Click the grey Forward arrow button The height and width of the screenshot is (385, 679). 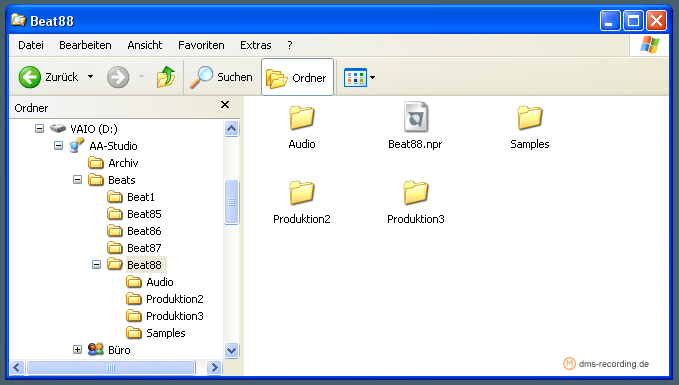(x=118, y=77)
